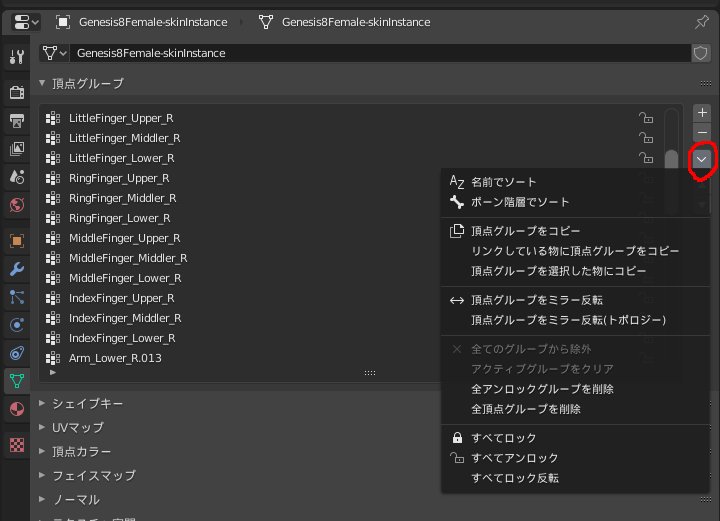Click the LittleFinger_Upper_R group icon
Image resolution: width=720 pixels, height=521 pixels.
click(x=53, y=118)
